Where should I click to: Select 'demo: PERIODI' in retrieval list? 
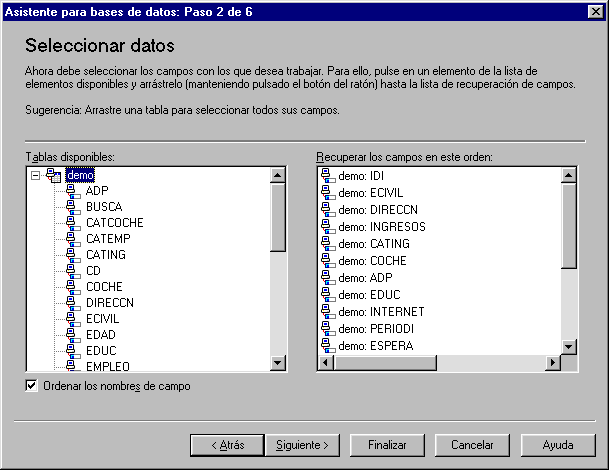(376, 329)
